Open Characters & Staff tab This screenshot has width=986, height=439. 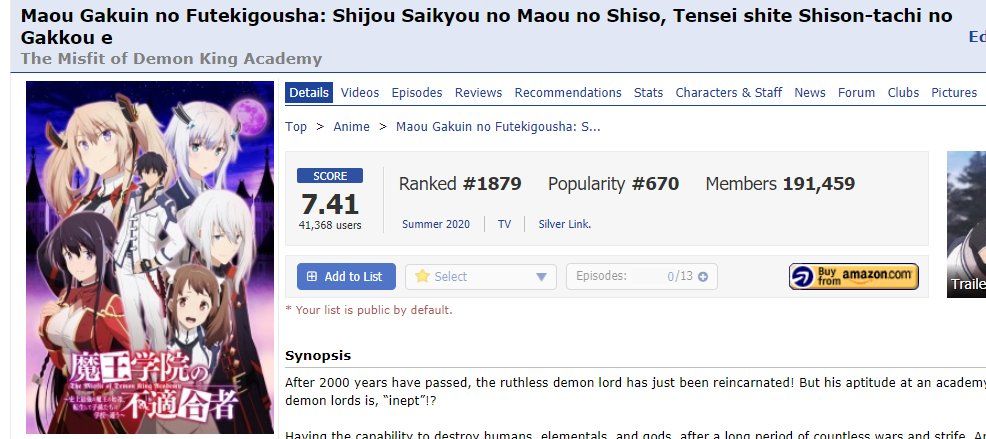(x=728, y=93)
